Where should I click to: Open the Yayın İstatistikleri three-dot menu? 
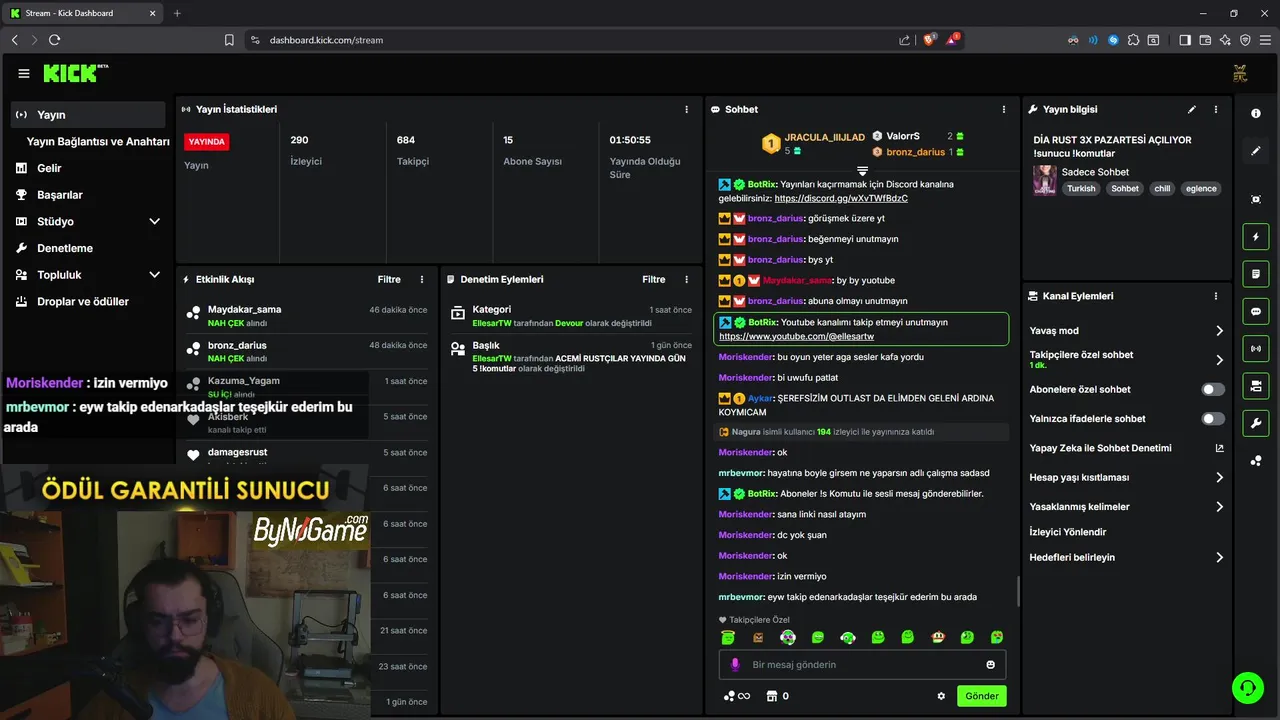(686, 109)
